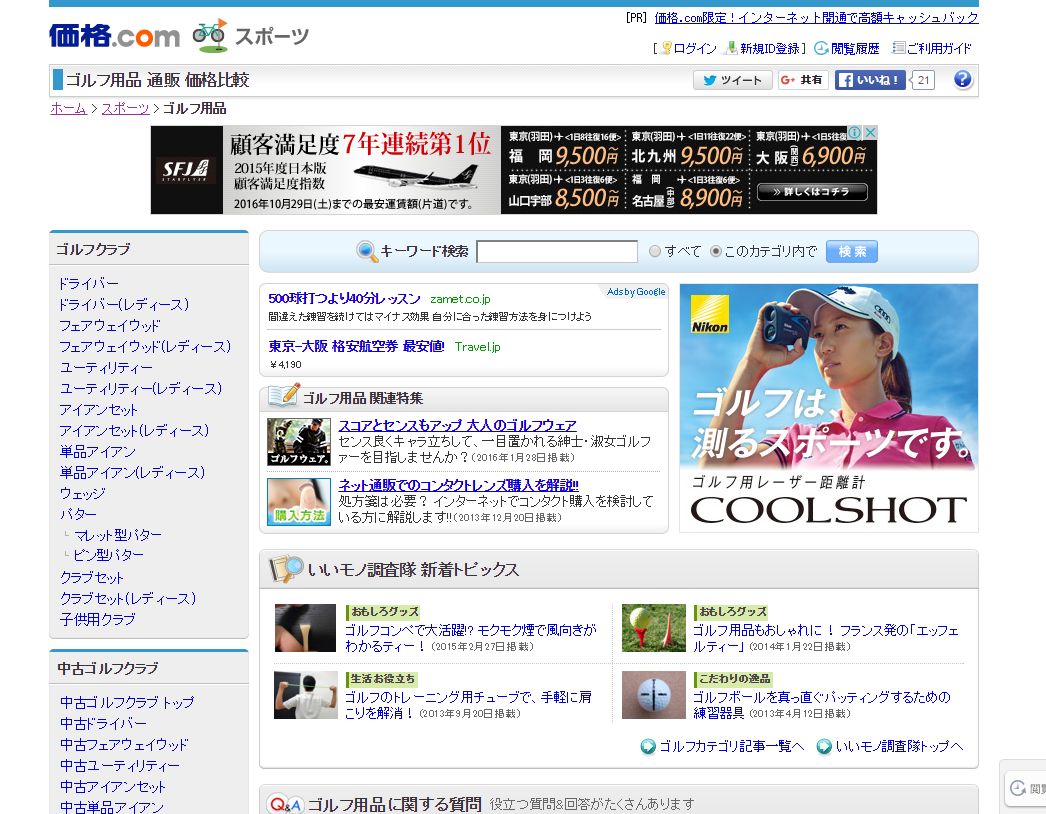The height and width of the screenshot is (814, 1046).
Task: Click the Q&A icon beside ゴルフ用品に関する質問
Action: tap(285, 804)
